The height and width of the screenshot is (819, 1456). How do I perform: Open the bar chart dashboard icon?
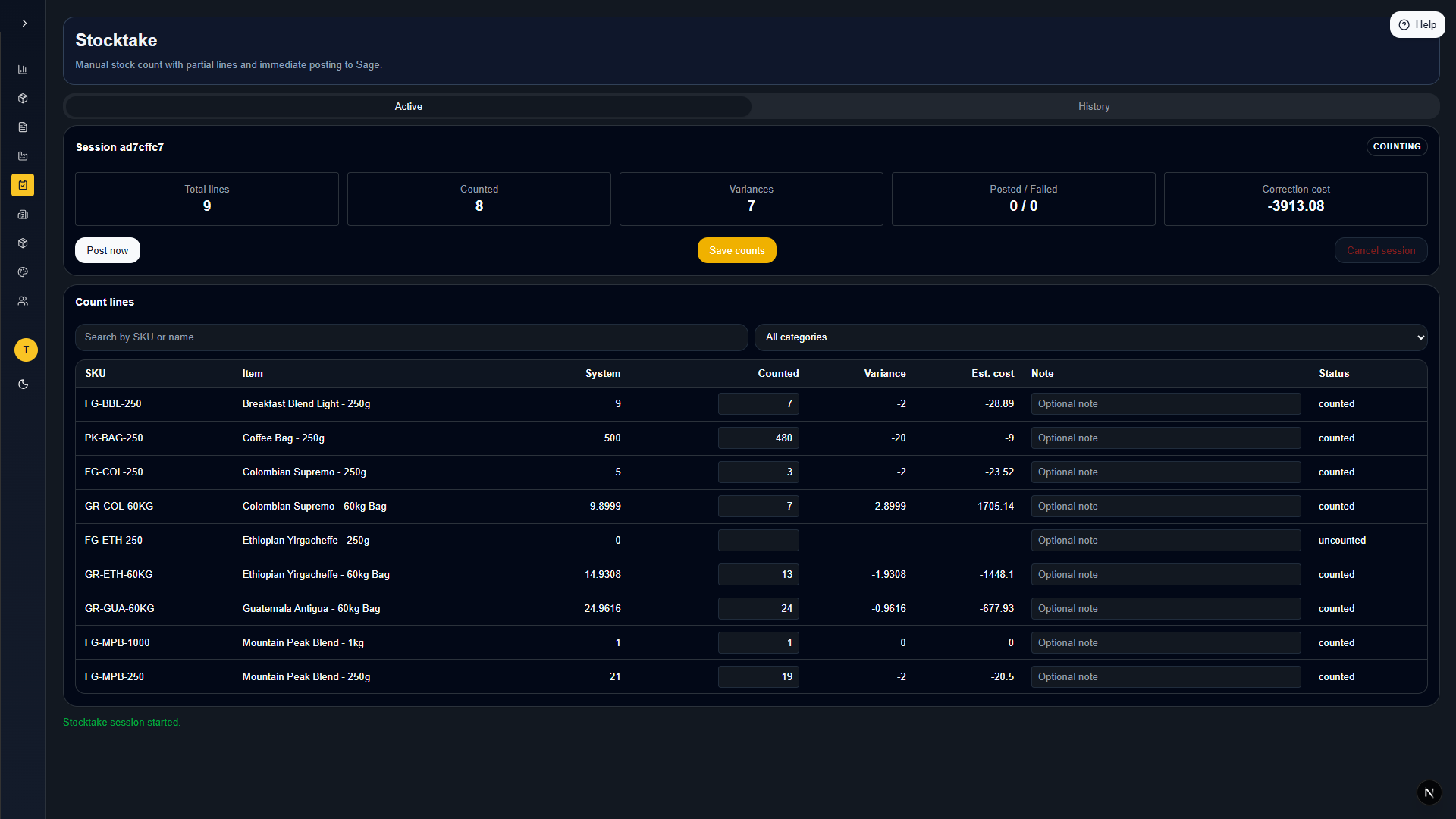pos(23,70)
